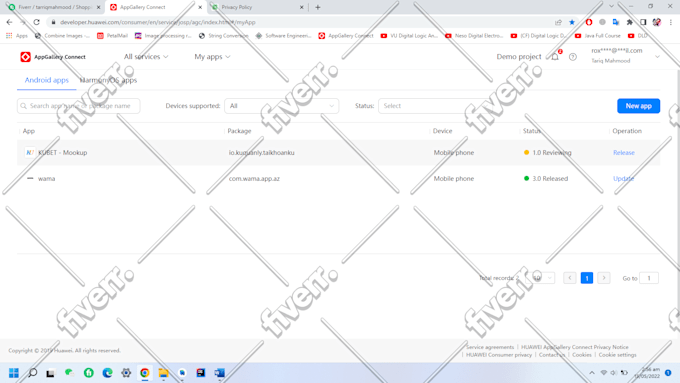Click the browser address bar URL
This screenshot has width=680, height=383.
coord(158,22)
